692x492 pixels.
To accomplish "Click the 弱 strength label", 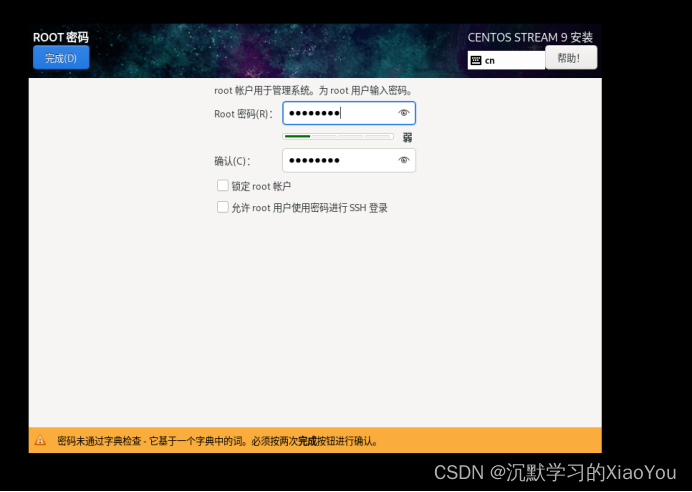I will pos(407,137).
